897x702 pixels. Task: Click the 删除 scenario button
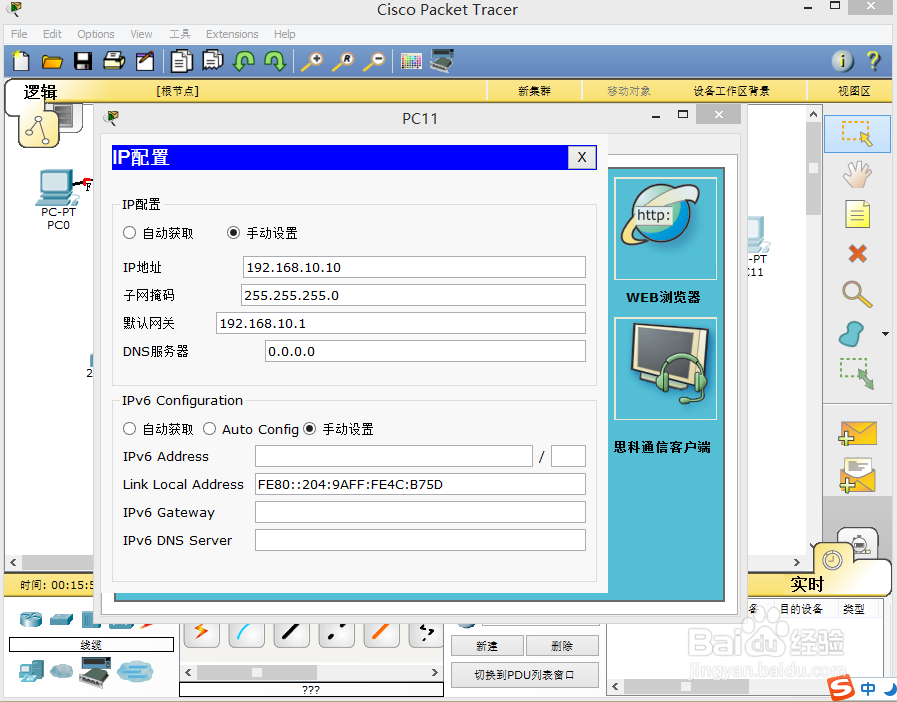point(562,646)
